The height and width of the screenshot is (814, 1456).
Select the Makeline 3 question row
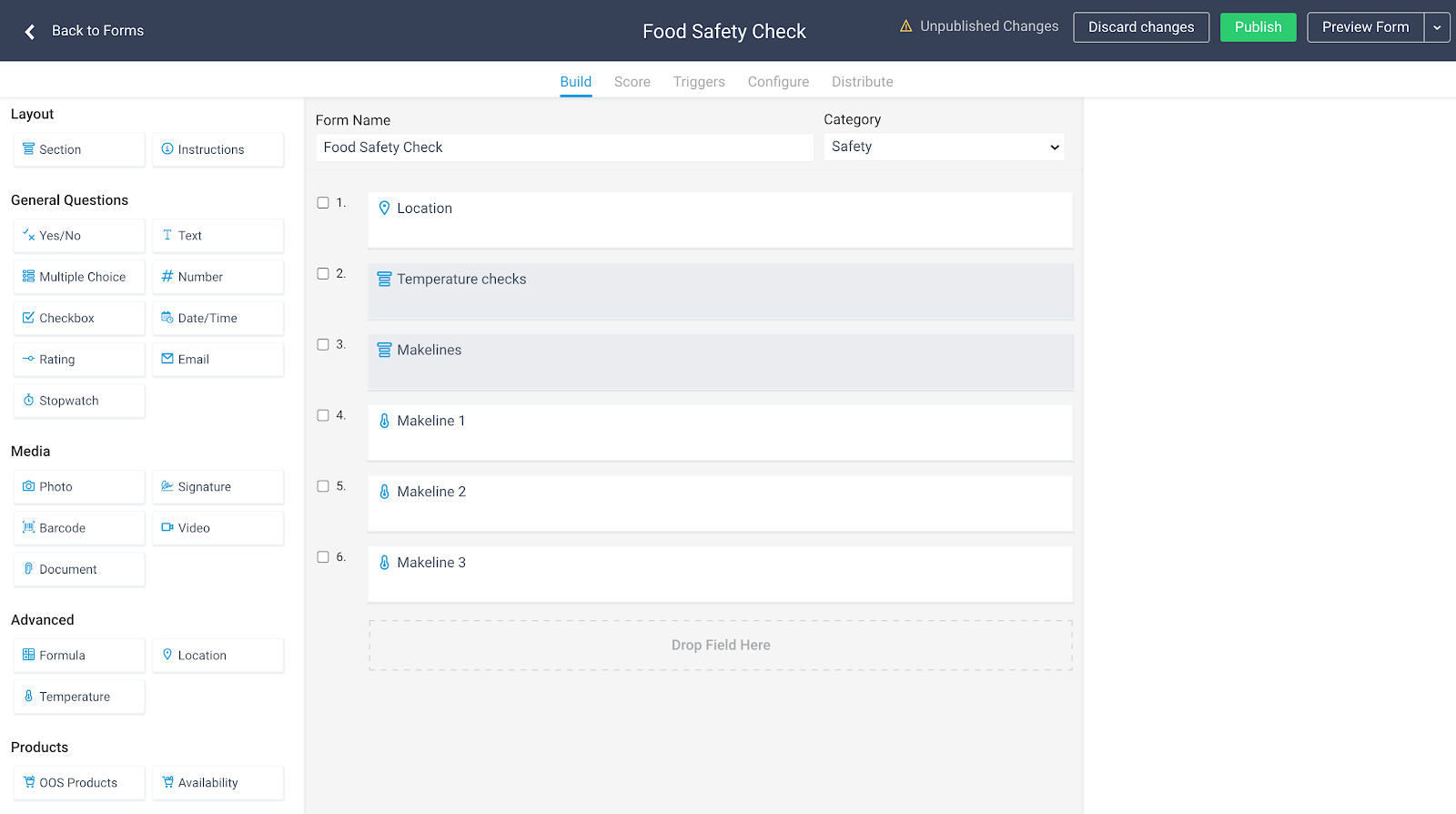721,575
